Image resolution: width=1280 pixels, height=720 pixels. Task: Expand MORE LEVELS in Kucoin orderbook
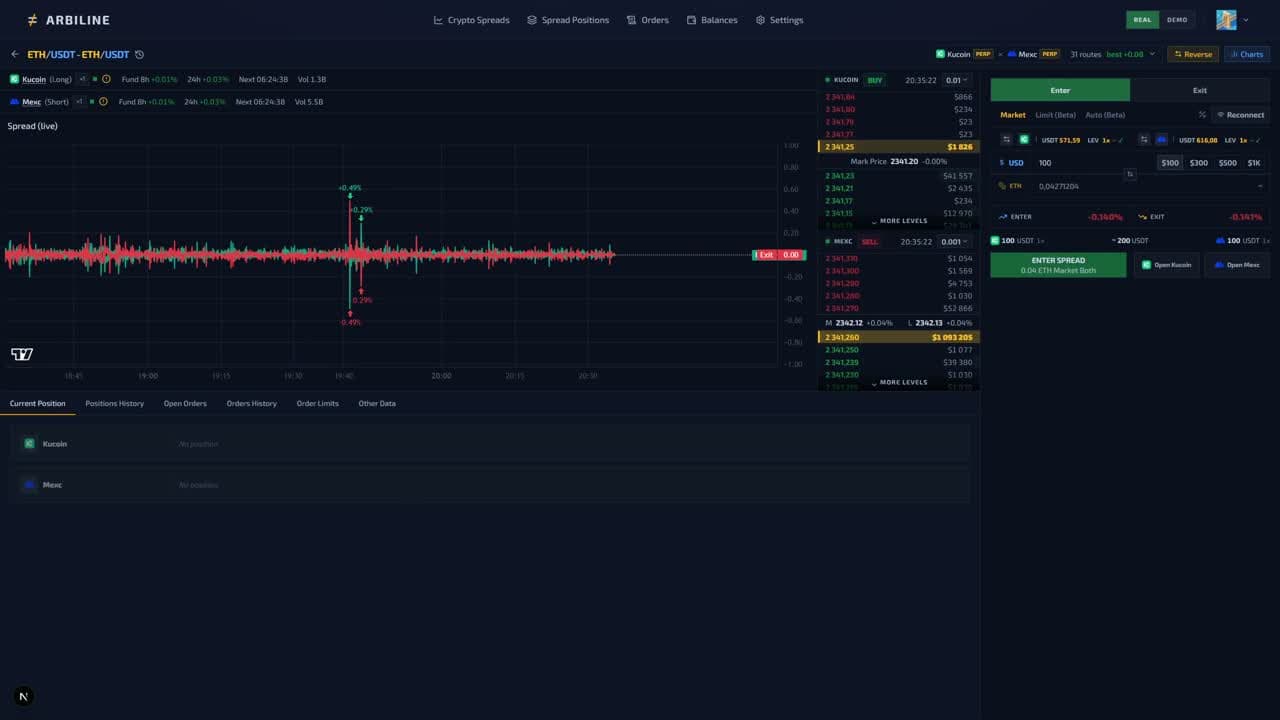[899, 221]
